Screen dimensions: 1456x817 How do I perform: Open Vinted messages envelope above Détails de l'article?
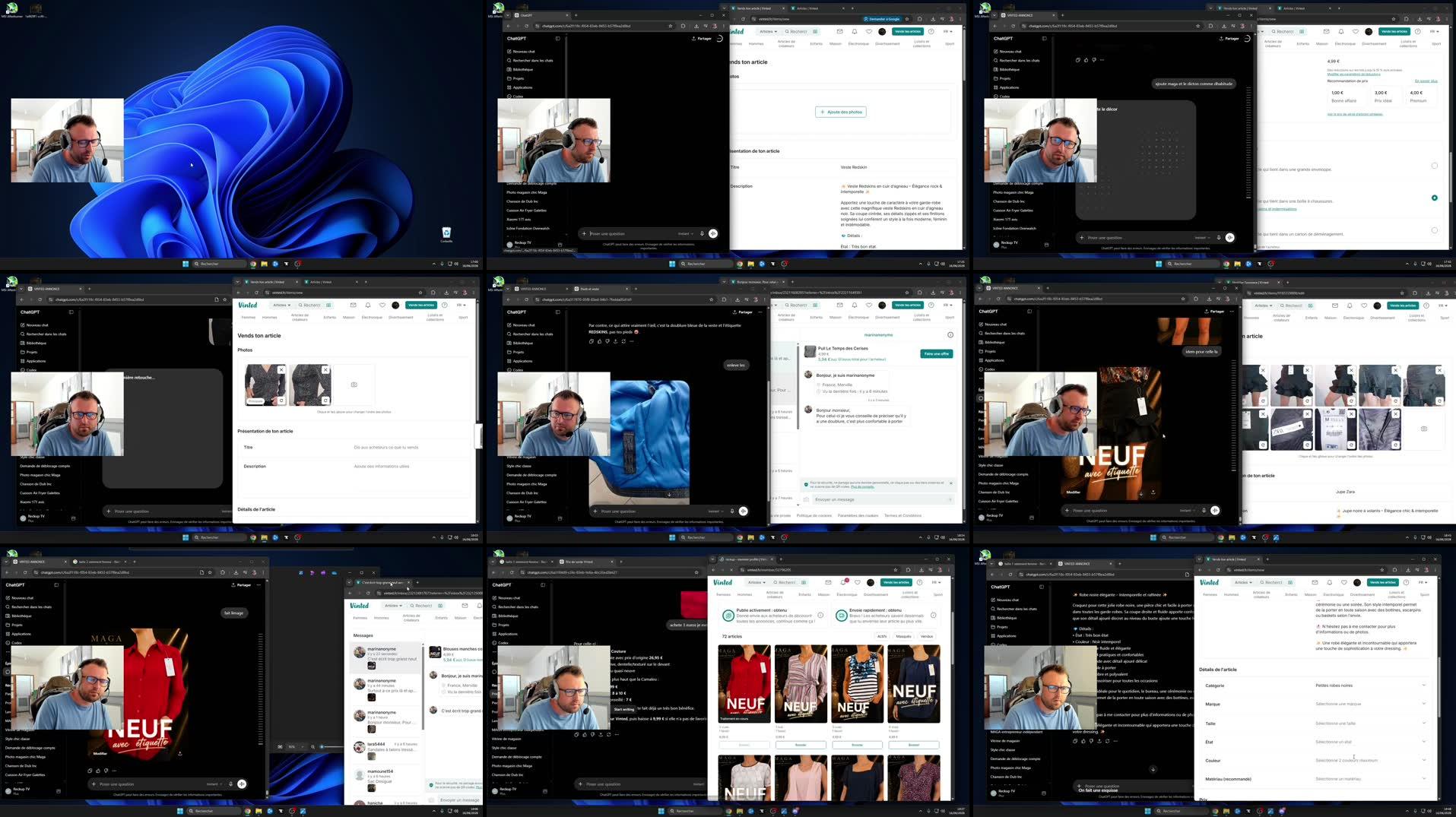[1314, 582]
